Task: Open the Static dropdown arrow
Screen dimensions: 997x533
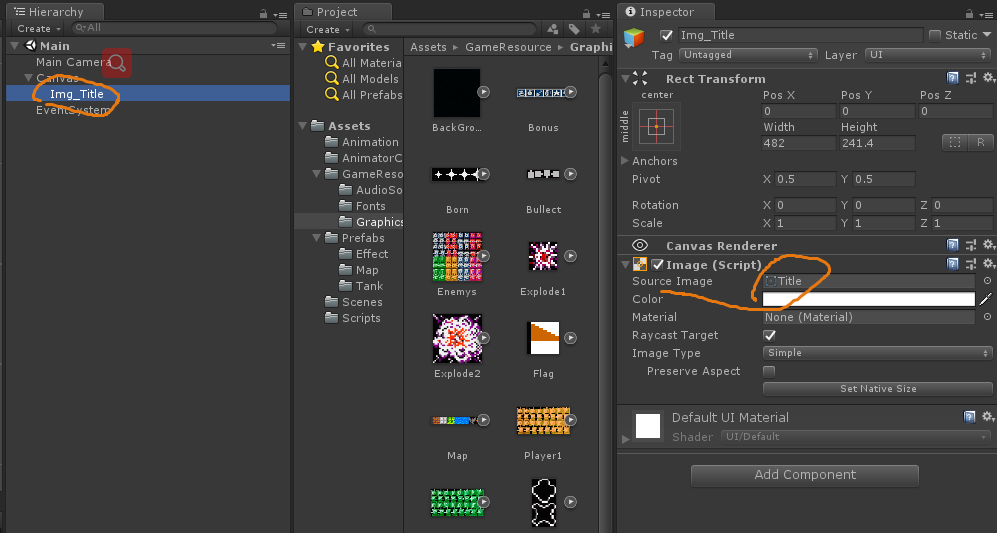Action: click(x=987, y=35)
